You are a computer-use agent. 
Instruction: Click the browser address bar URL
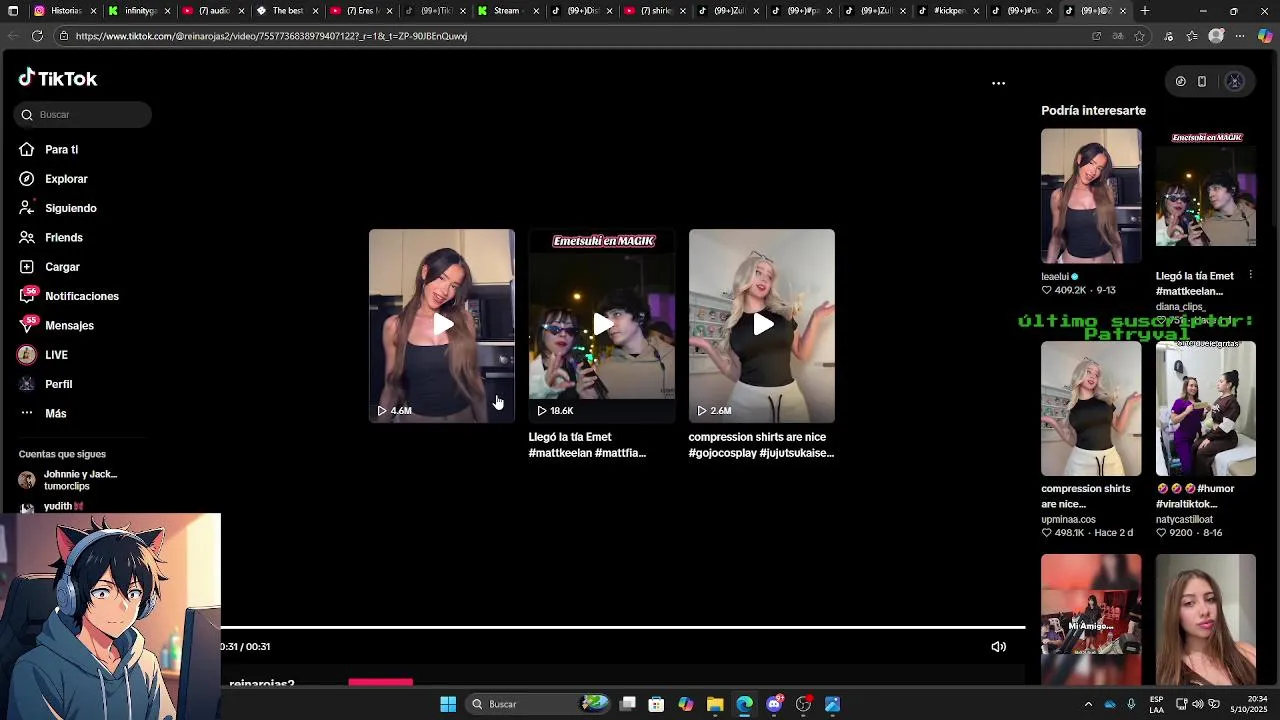click(x=271, y=36)
